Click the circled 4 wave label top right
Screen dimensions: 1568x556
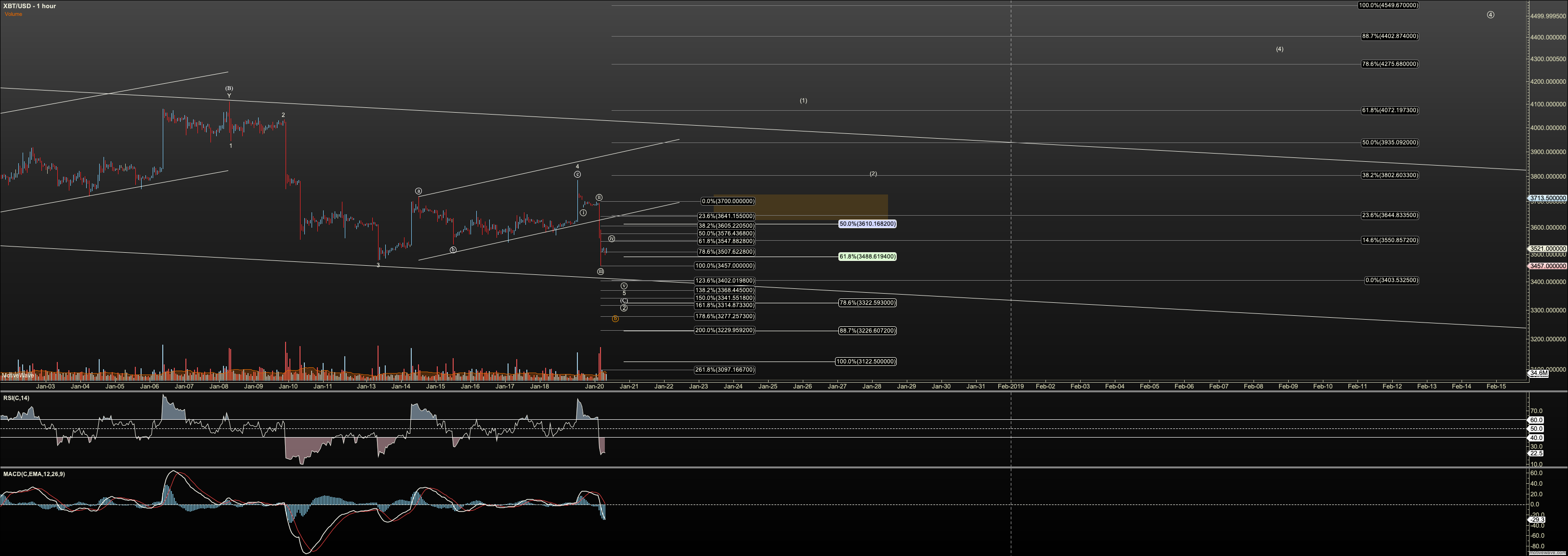pyautogui.click(x=1490, y=14)
